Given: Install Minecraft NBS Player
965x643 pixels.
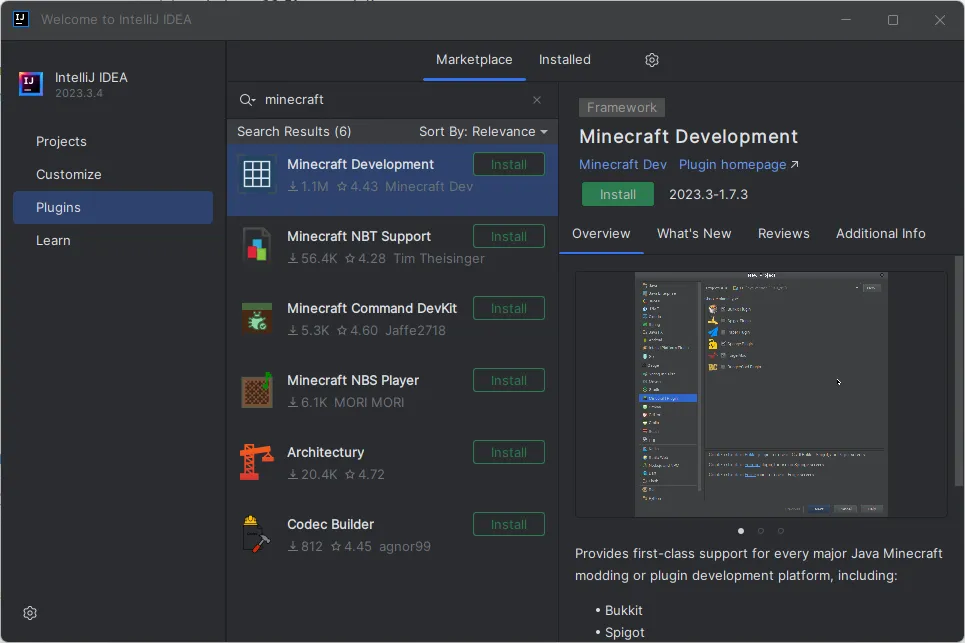Looking at the screenshot, I should [x=508, y=380].
